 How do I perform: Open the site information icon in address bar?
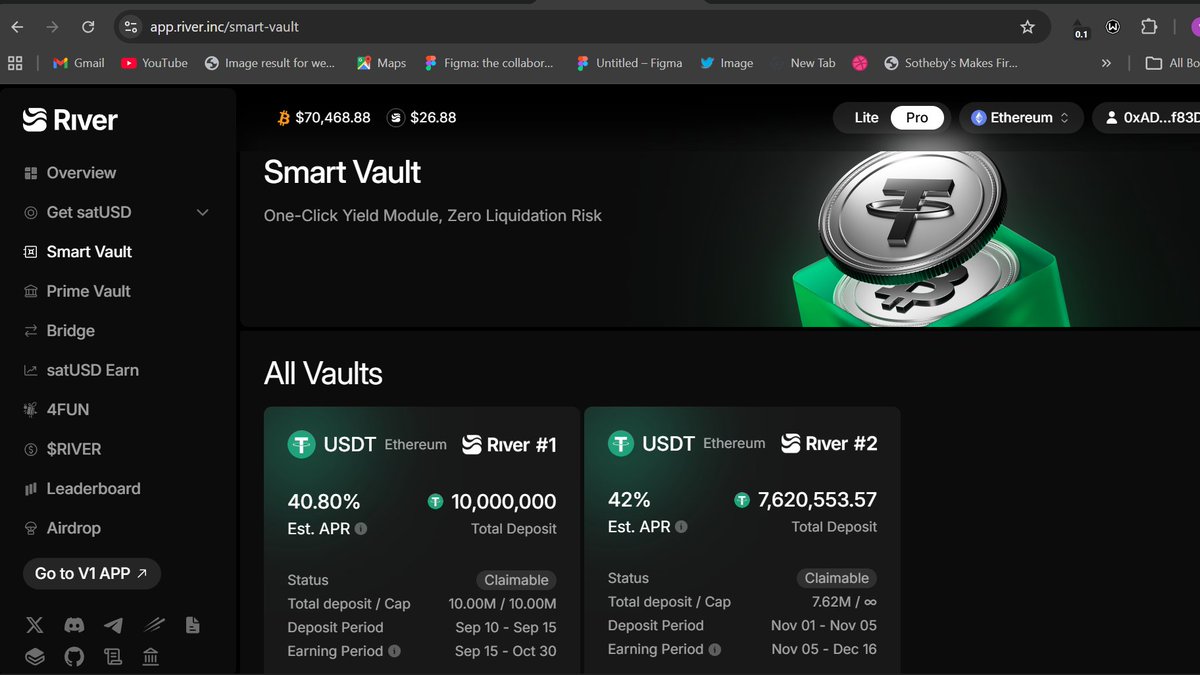click(x=130, y=27)
